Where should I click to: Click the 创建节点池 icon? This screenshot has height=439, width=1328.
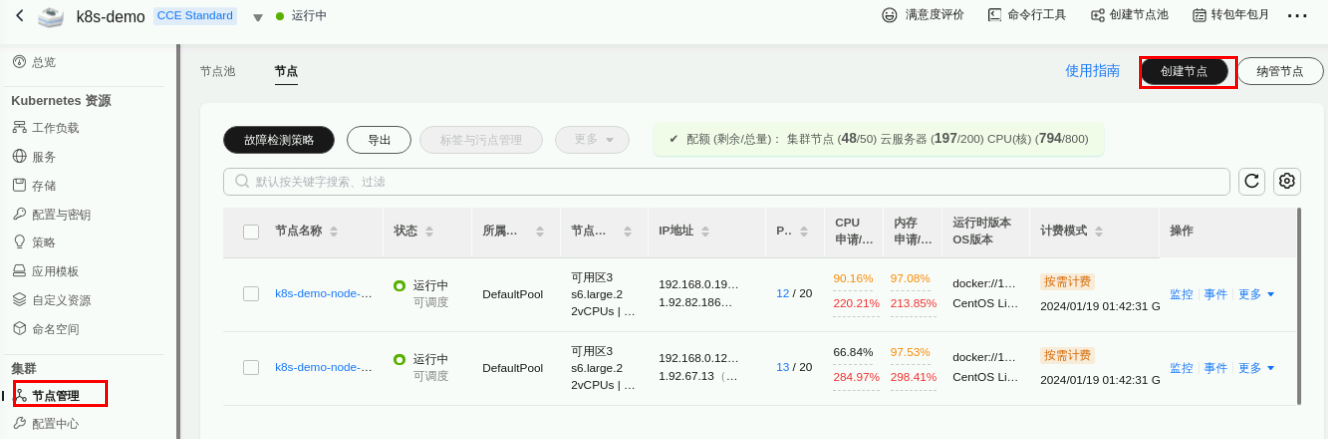click(x=1098, y=16)
